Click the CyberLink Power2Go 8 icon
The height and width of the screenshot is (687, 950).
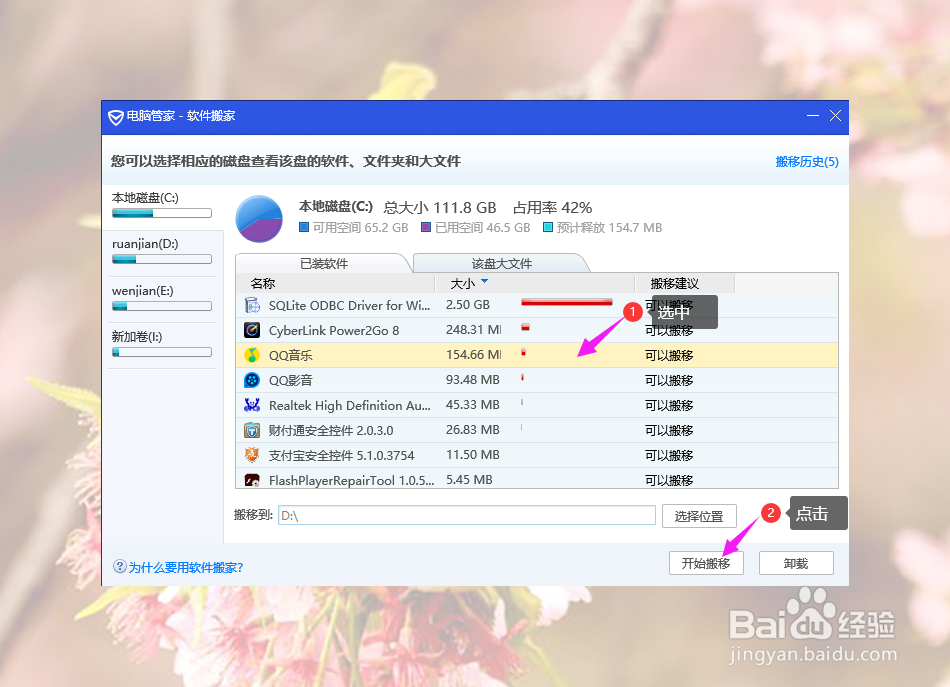[x=252, y=330]
